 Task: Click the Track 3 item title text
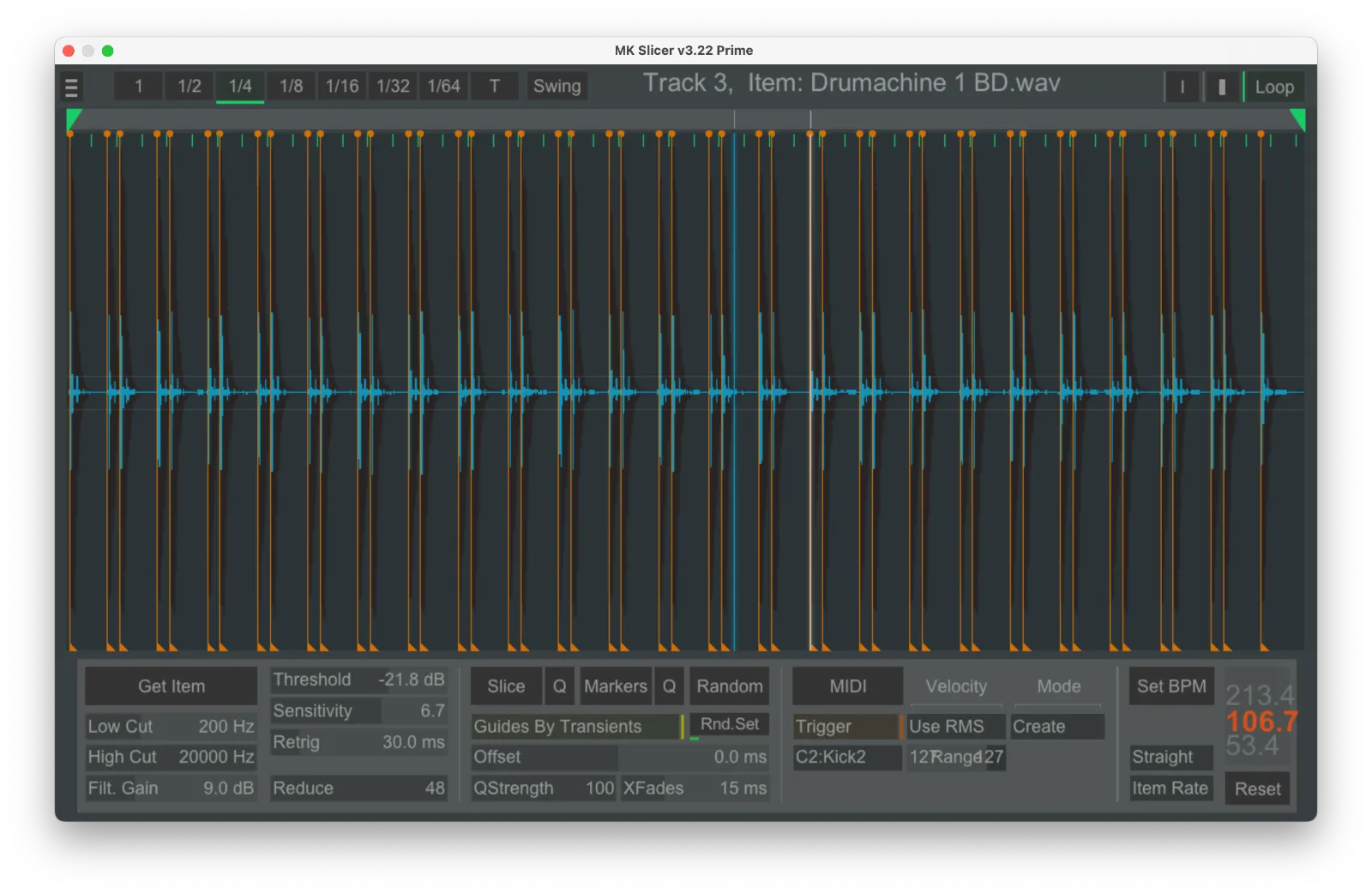[851, 83]
